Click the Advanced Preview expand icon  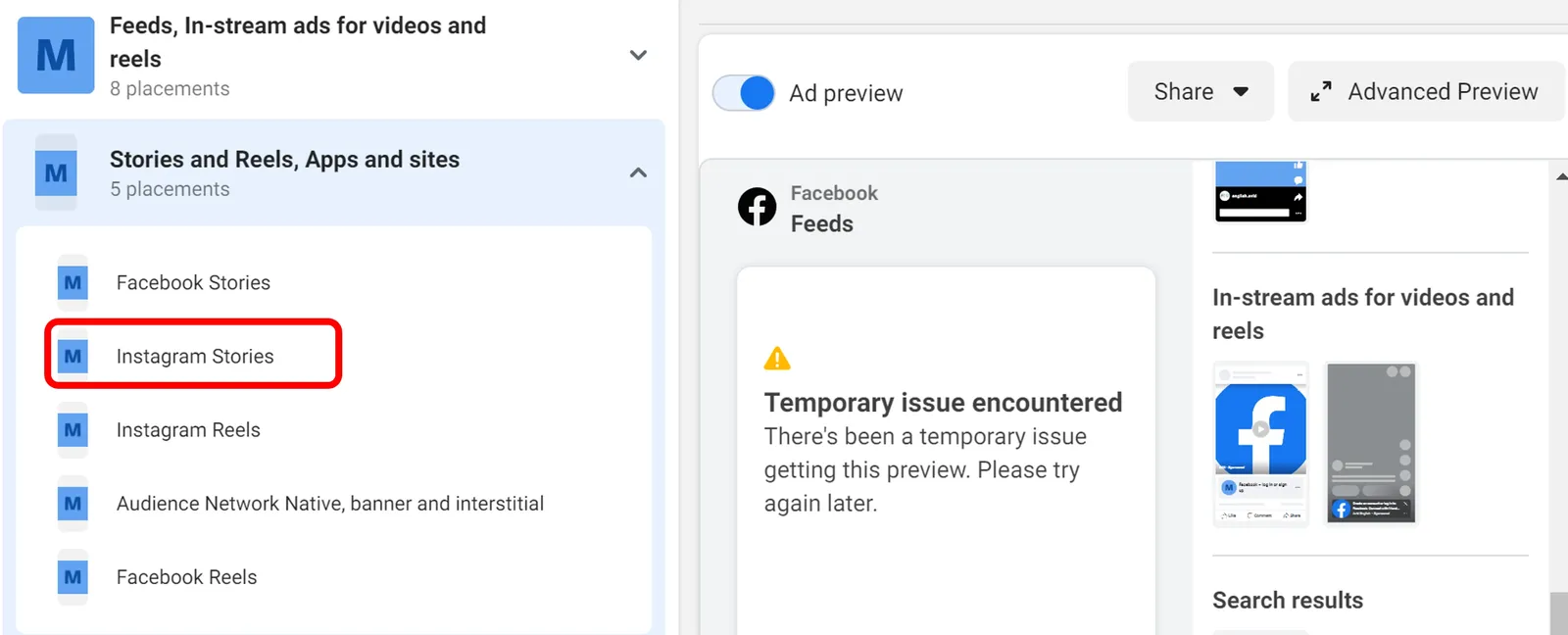click(x=1321, y=91)
